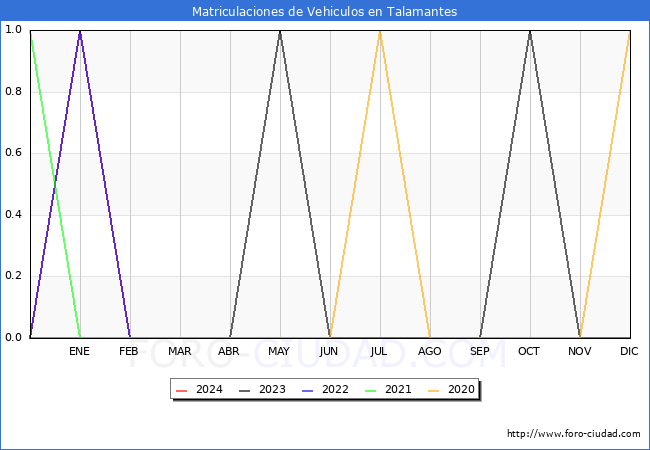Click the NOV month axis label

(x=580, y=351)
